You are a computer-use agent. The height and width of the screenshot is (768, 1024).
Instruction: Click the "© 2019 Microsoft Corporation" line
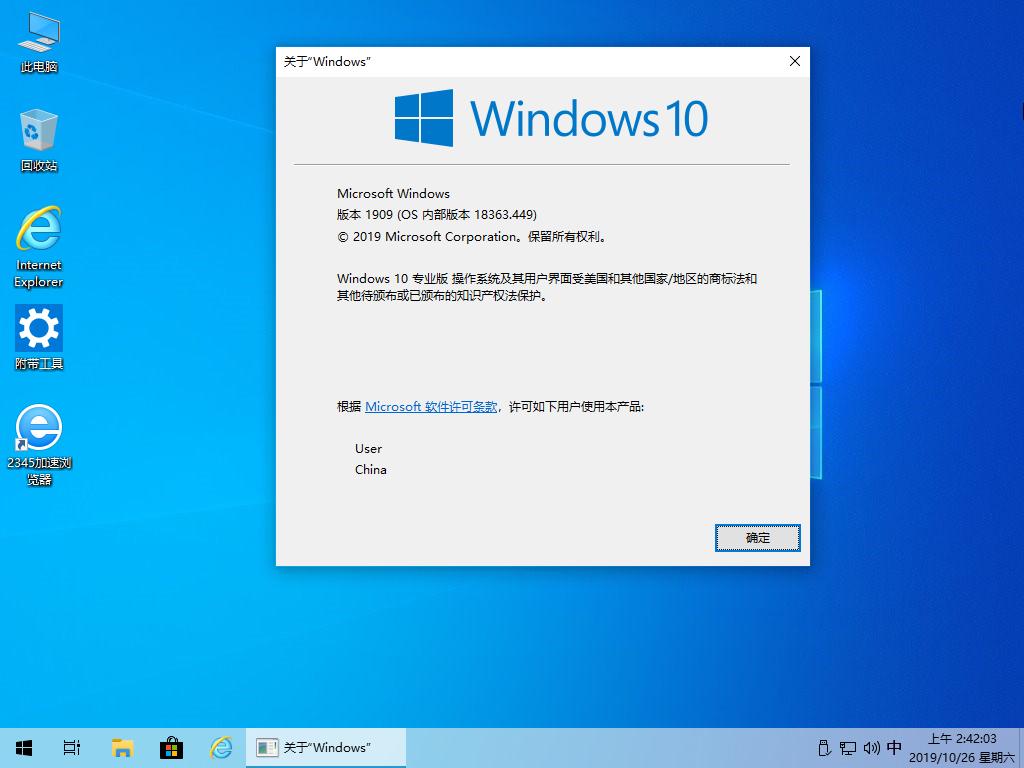point(473,236)
